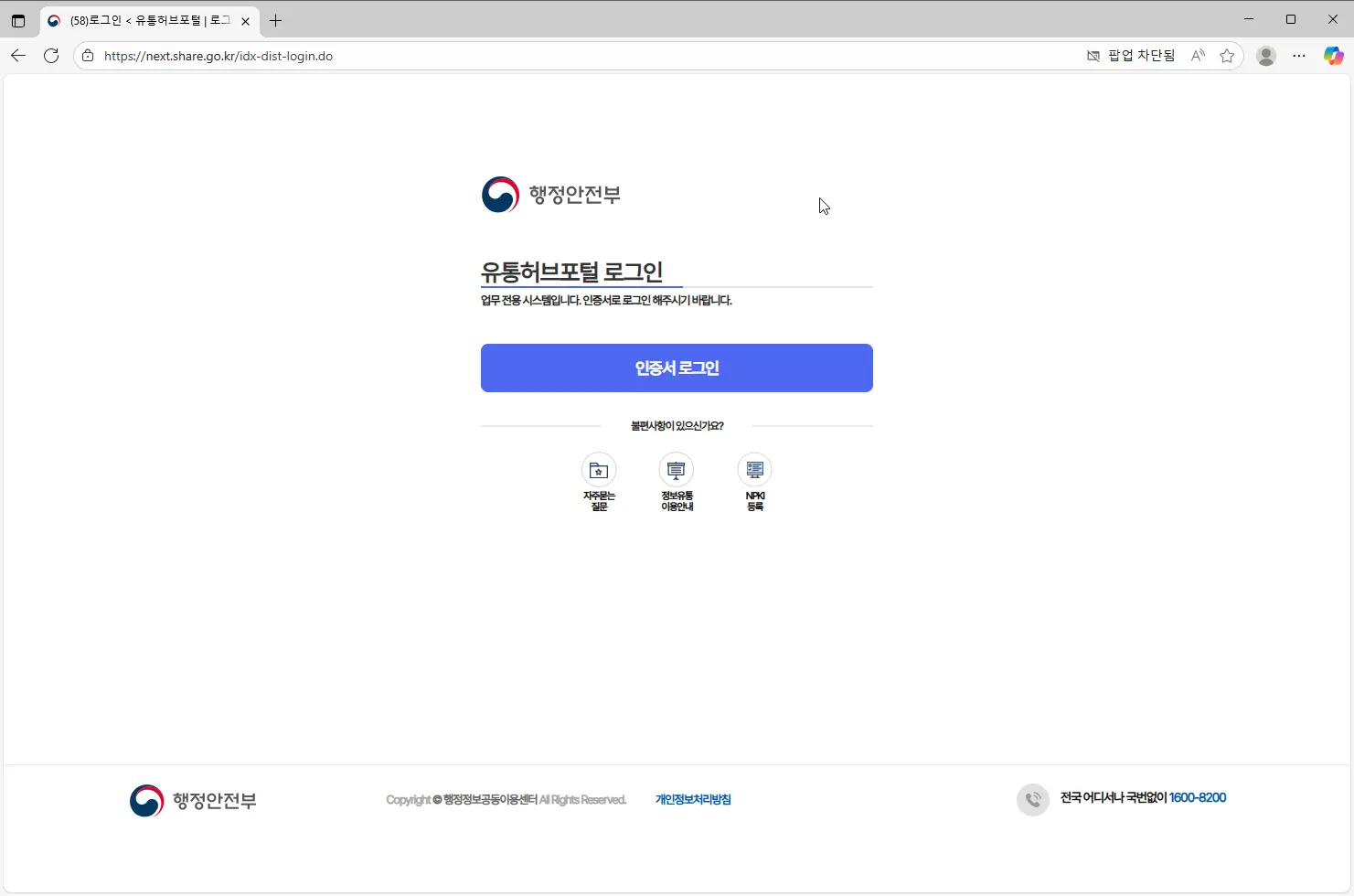Click the 인증서 로그인 login button
This screenshot has height=896, width=1354.
[x=677, y=368]
